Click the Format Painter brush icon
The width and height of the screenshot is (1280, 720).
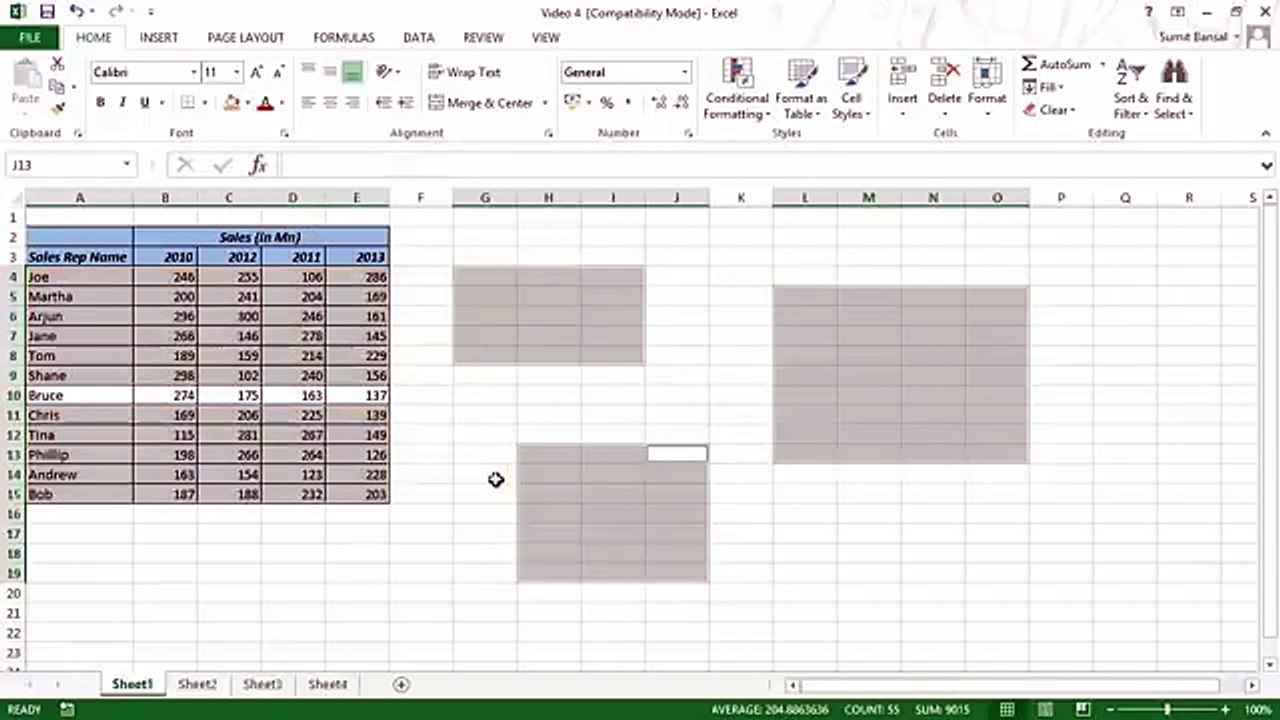(x=58, y=108)
